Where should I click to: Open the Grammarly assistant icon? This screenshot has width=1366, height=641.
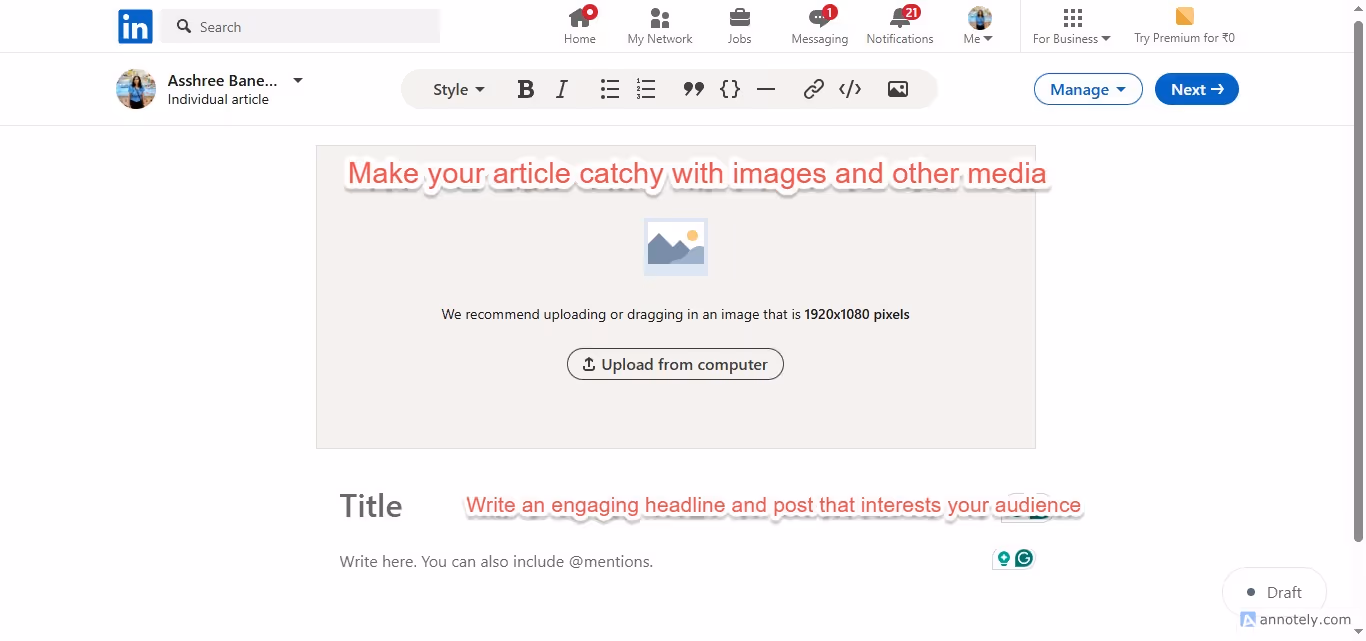point(1022,558)
